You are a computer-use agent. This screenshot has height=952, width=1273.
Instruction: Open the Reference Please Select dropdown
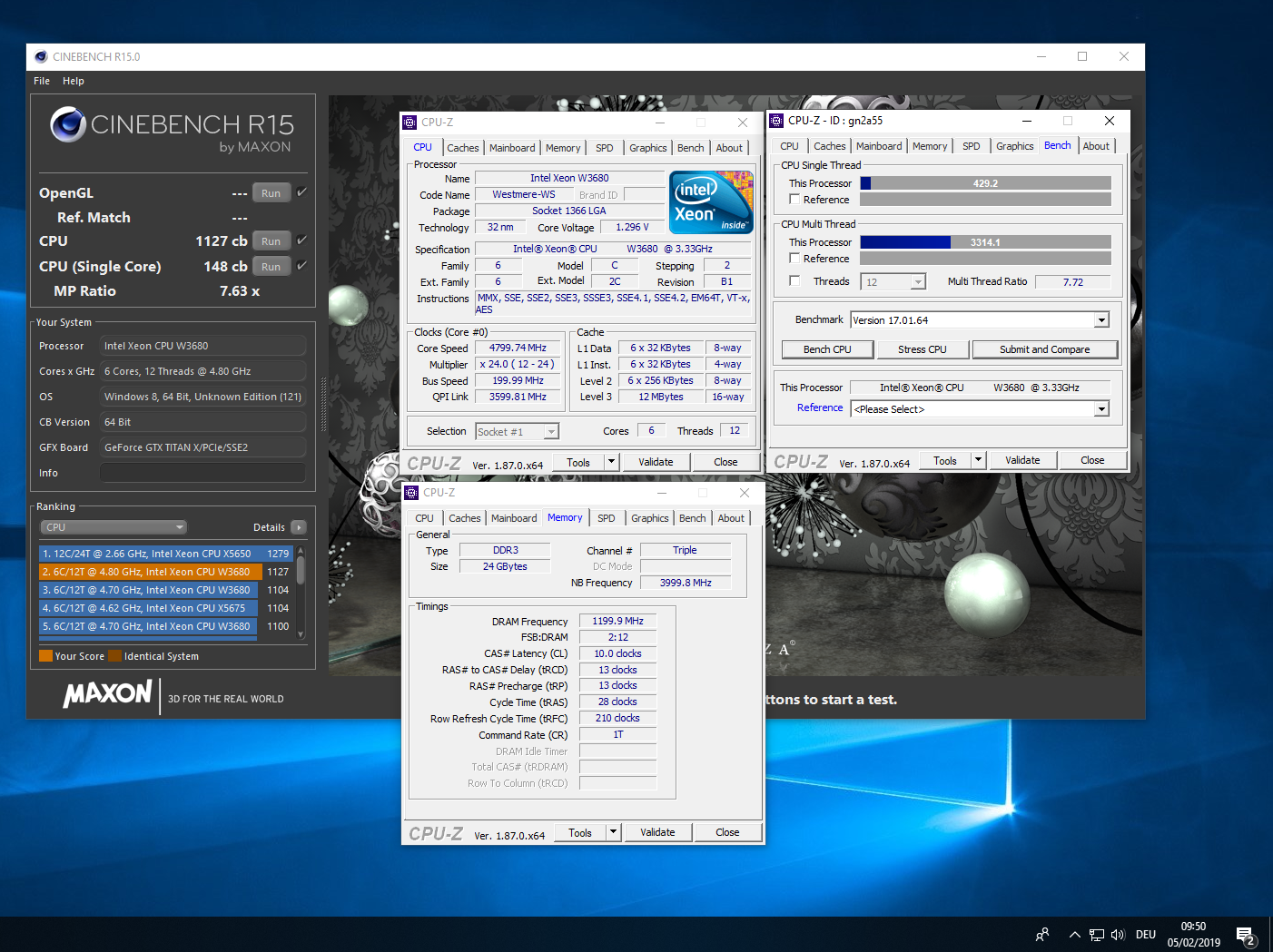coord(980,409)
